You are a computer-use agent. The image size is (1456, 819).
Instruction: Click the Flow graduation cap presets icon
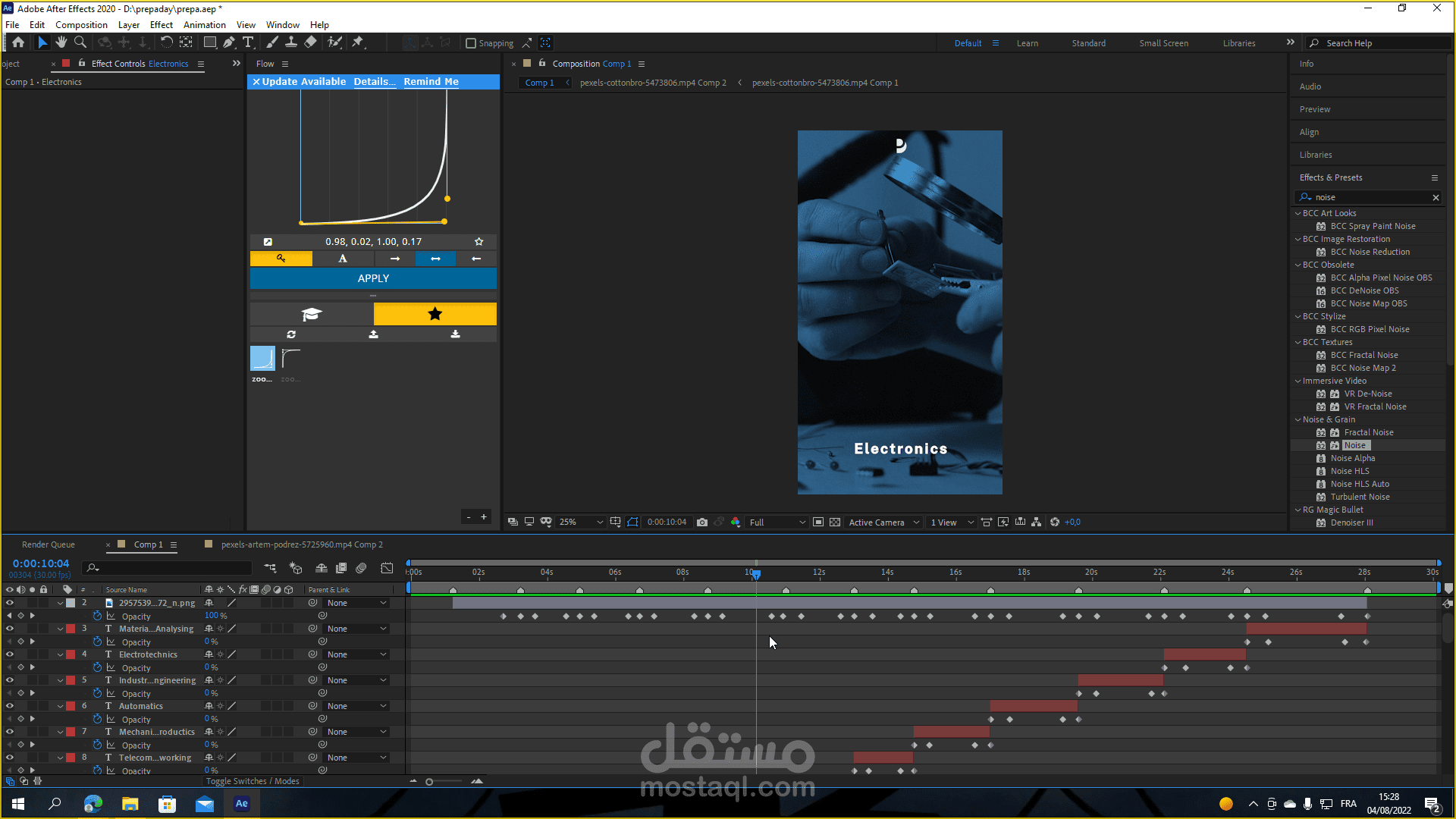[x=312, y=314]
